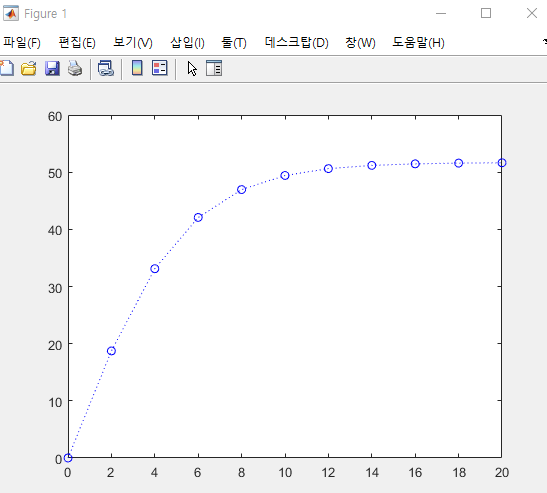Print the figure with printer icon

coord(75,68)
